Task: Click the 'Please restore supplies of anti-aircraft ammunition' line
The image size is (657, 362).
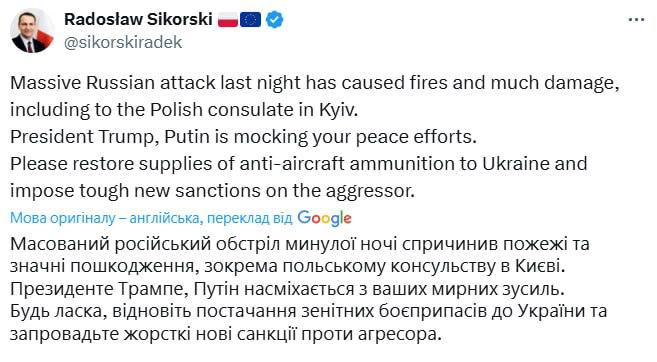Action: (298, 164)
